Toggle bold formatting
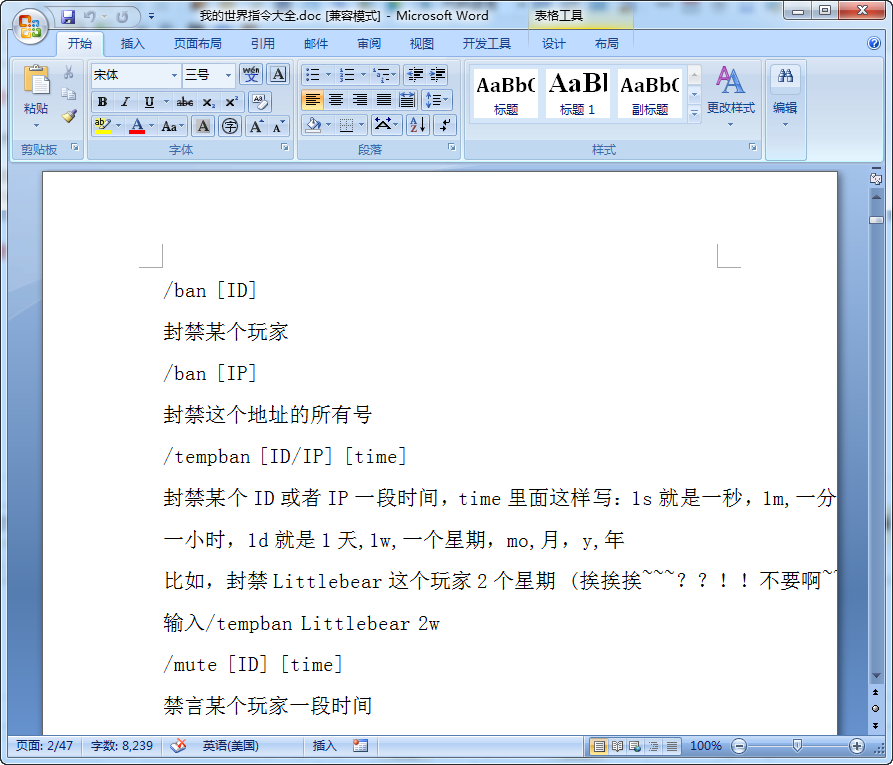 (103, 102)
